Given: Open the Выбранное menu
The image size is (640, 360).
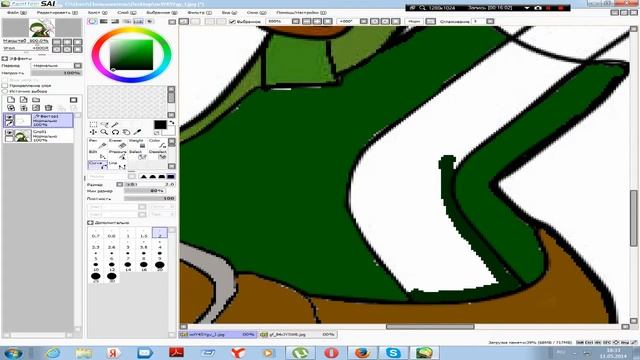Looking at the screenshot, I should coord(162,13).
